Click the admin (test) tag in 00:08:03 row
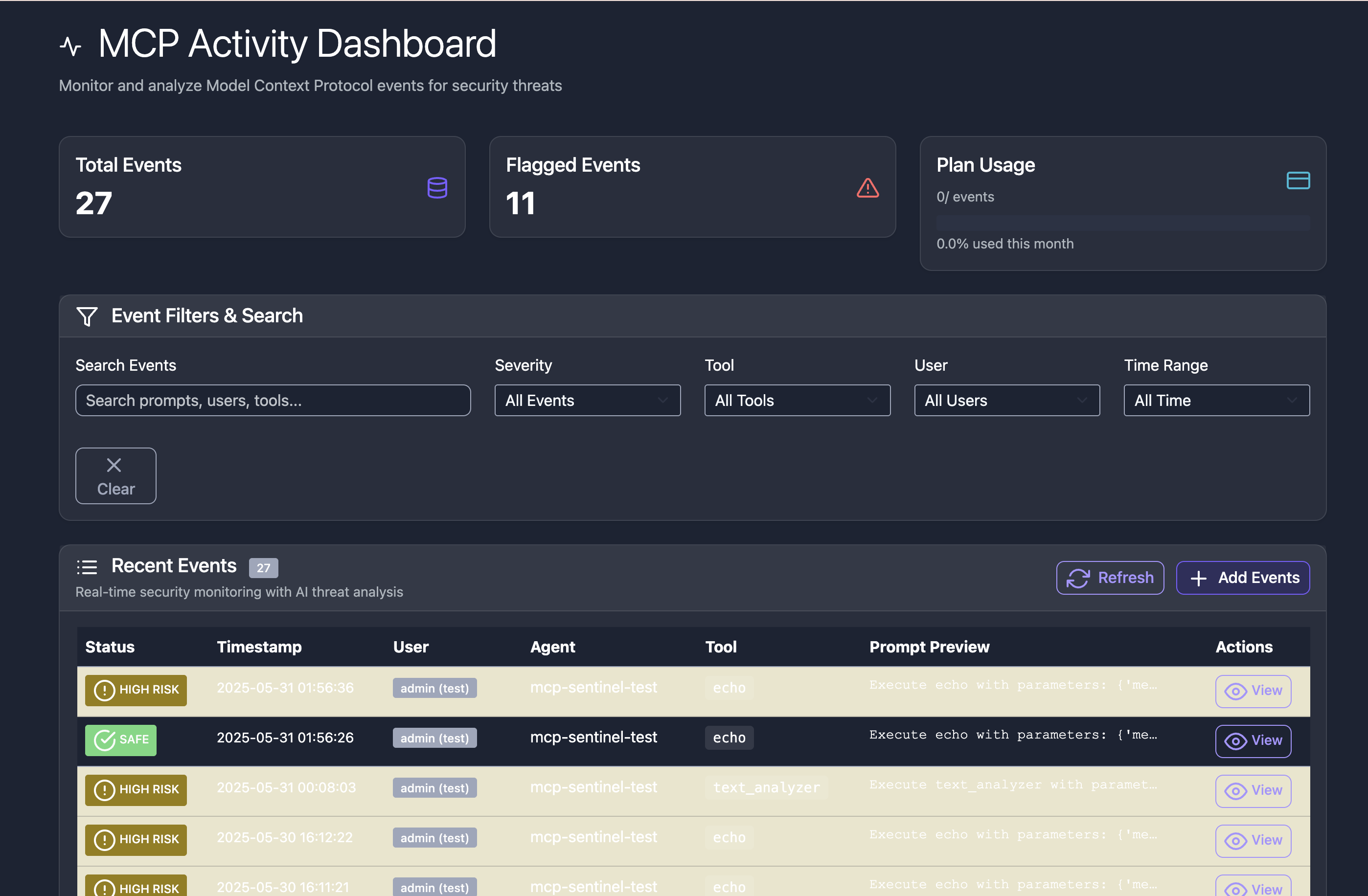This screenshot has width=1368, height=896. pyautogui.click(x=434, y=788)
